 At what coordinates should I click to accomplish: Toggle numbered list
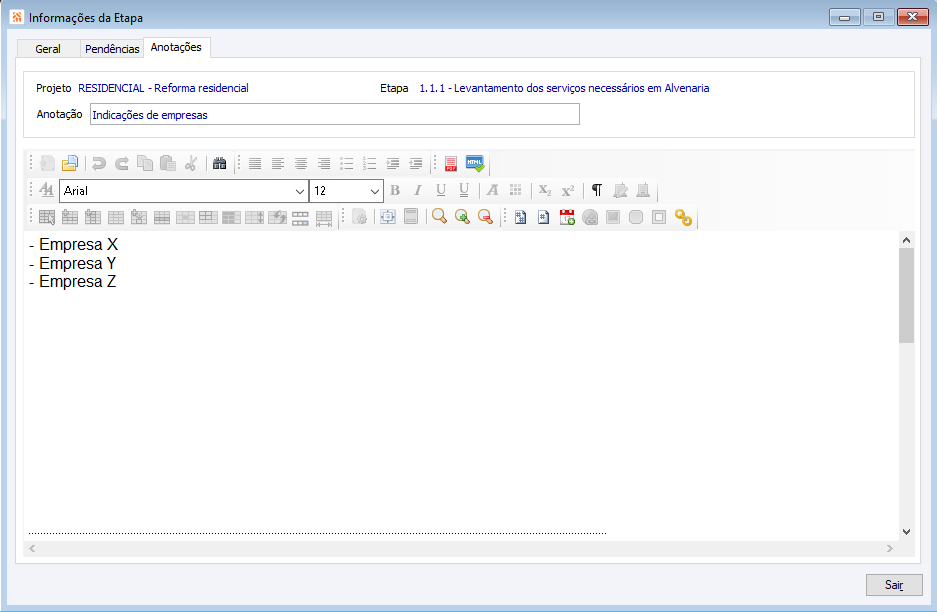[x=369, y=163]
